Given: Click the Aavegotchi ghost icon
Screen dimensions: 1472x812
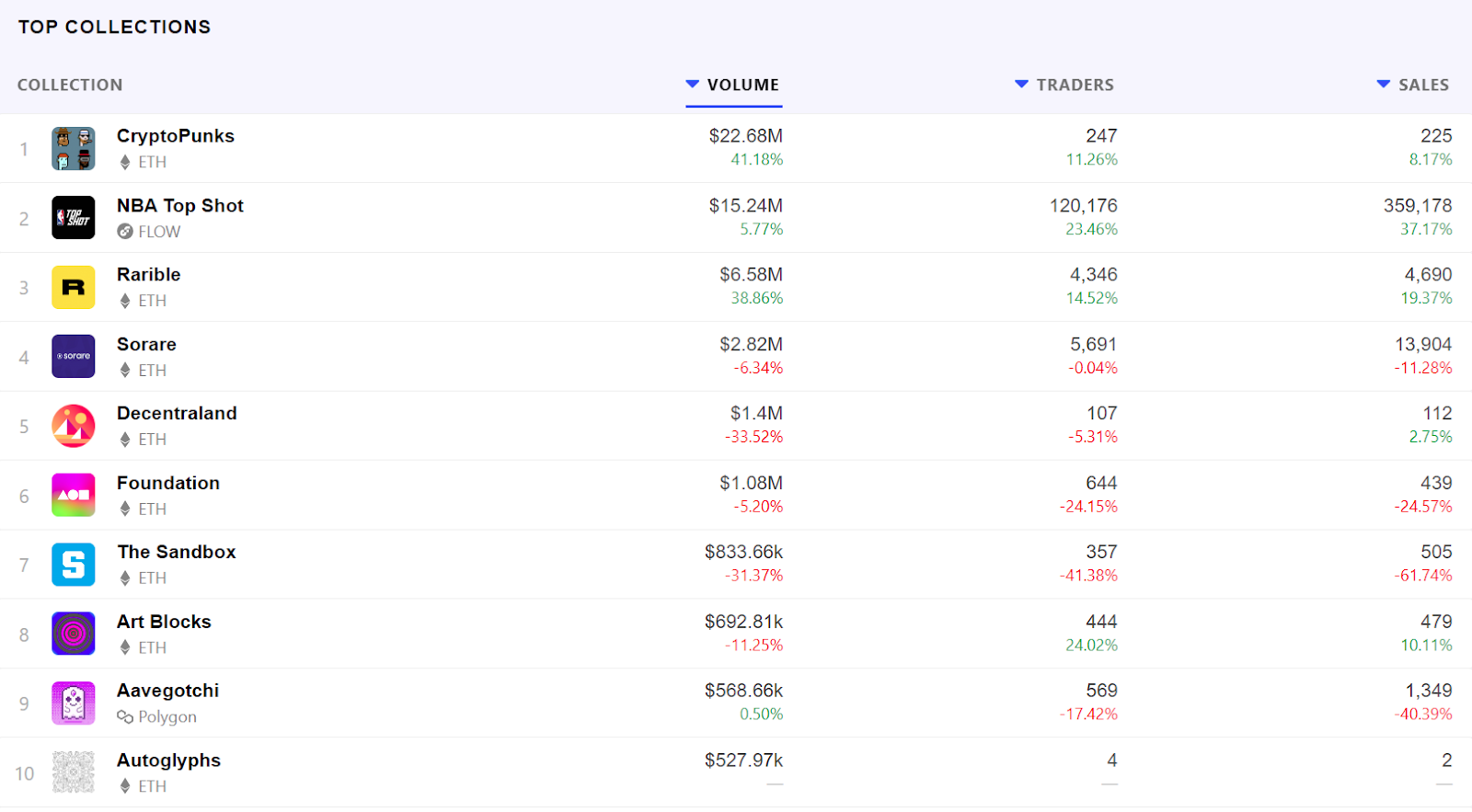Looking at the screenshot, I should click(74, 703).
